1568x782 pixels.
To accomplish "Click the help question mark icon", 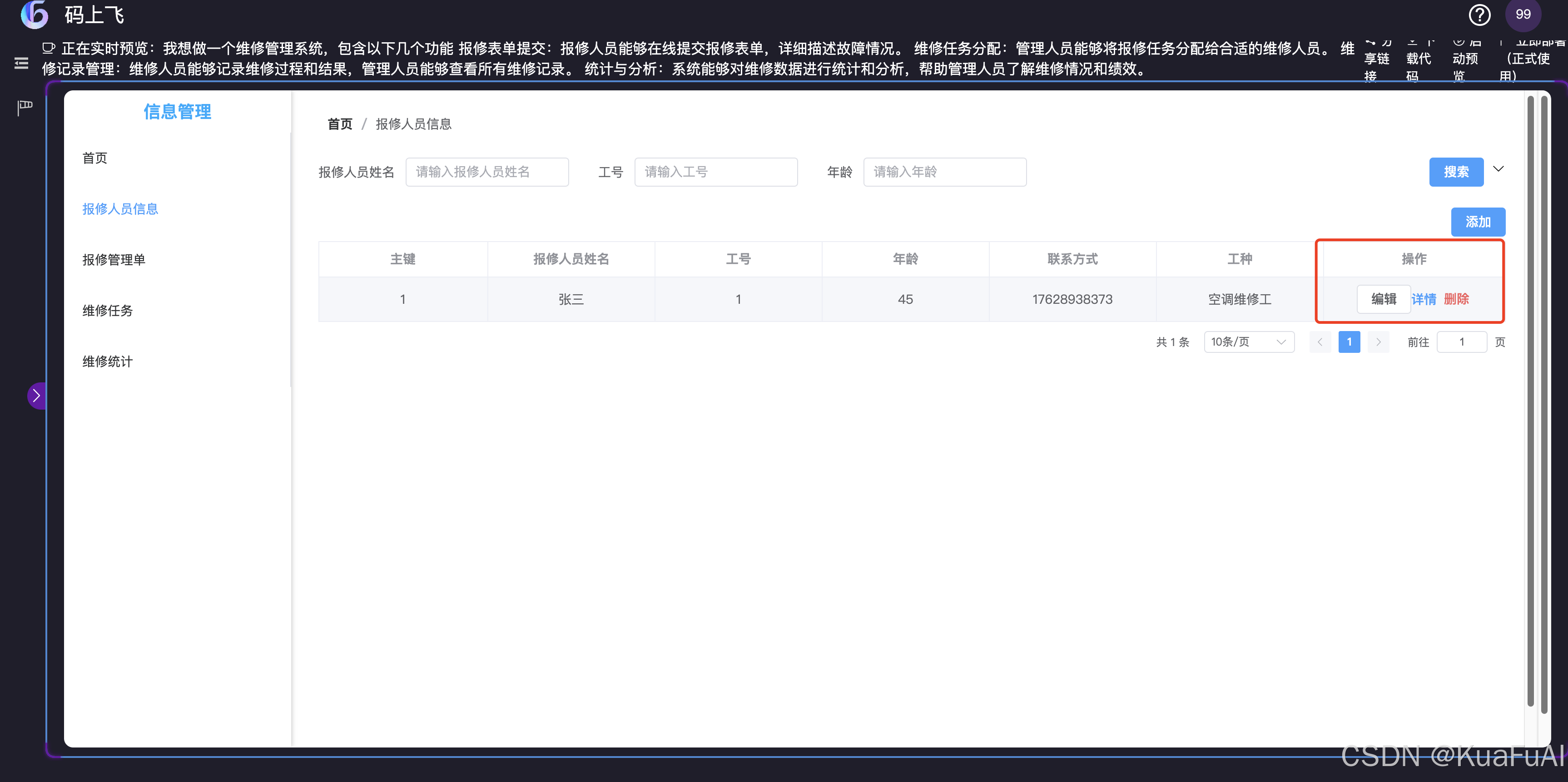I will pos(1479,15).
